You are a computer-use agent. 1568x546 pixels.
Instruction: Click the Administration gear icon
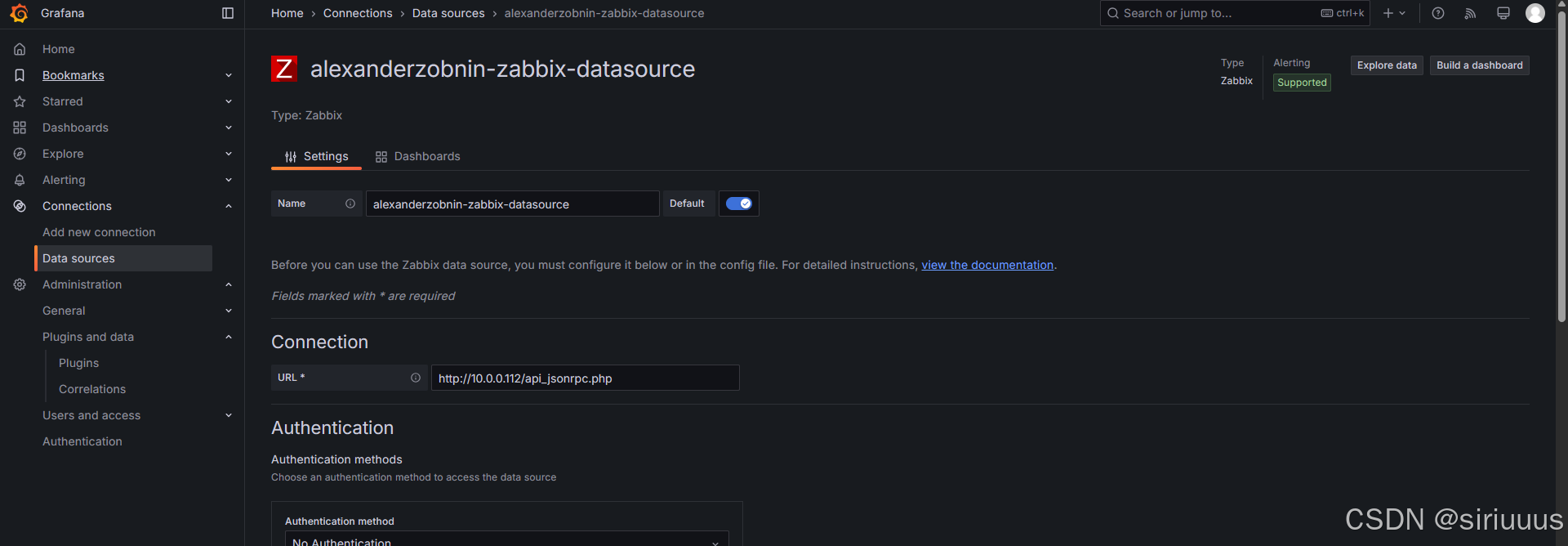(x=20, y=284)
